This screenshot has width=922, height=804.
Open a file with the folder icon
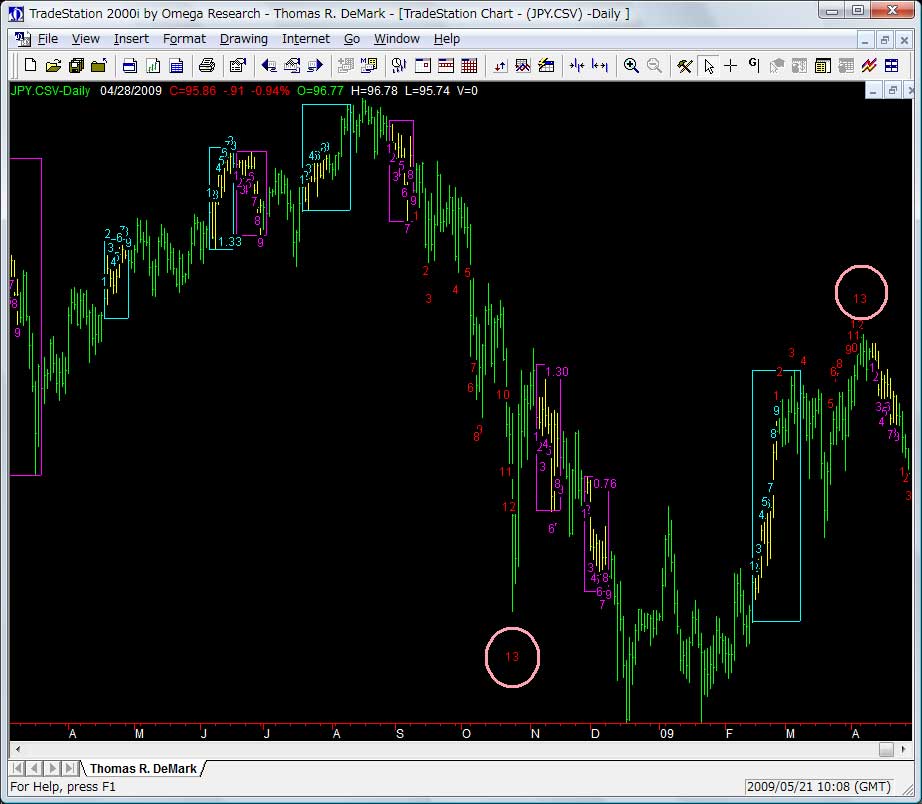tap(53, 66)
